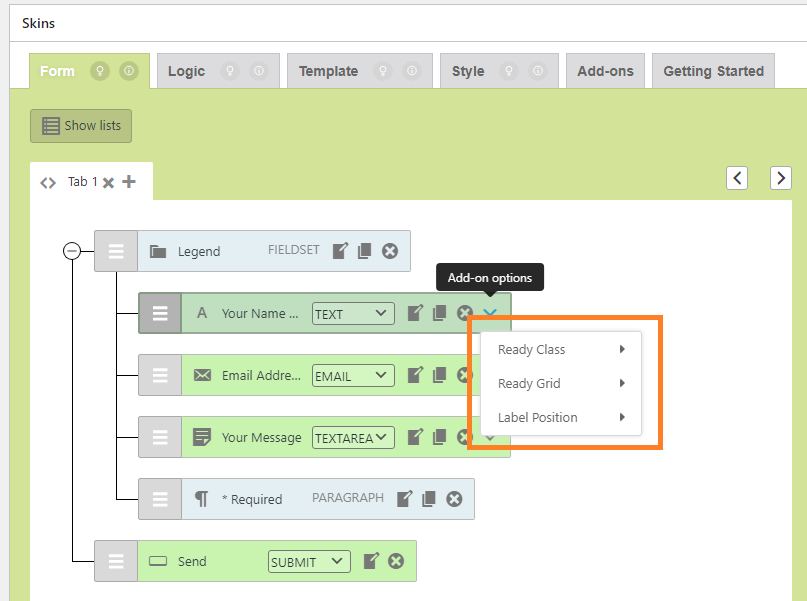The height and width of the screenshot is (601, 807).
Task: Duplicate the Legend fieldset
Action: click(x=365, y=251)
